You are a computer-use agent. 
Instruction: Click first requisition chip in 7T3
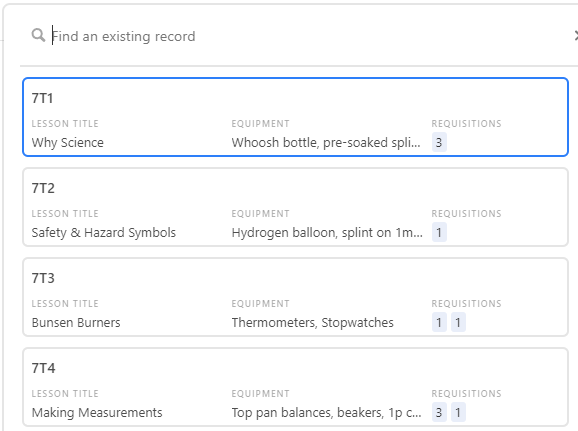point(439,322)
